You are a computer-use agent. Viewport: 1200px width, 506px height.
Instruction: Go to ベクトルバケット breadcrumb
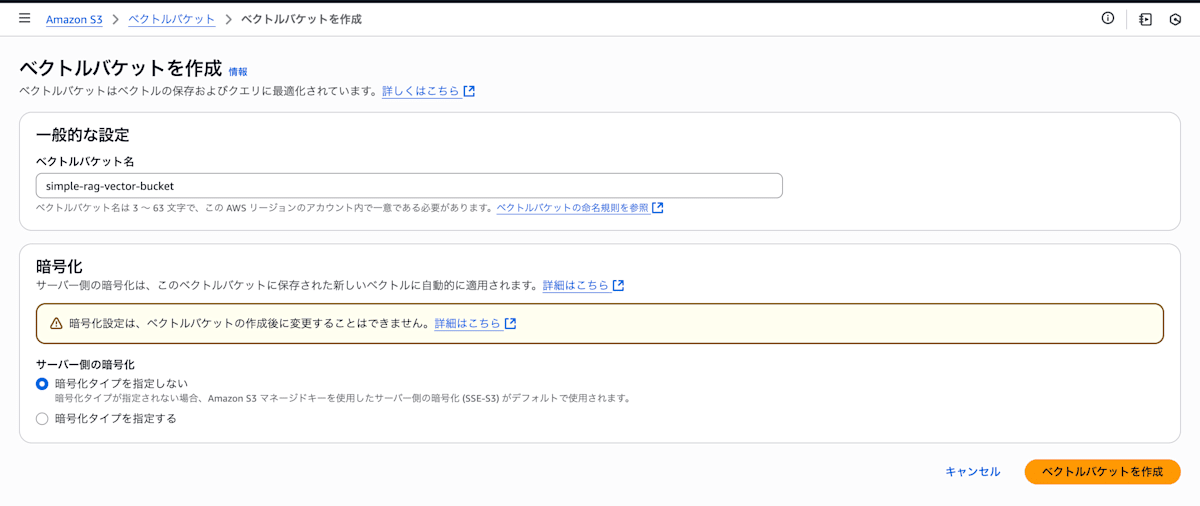(171, 19)
